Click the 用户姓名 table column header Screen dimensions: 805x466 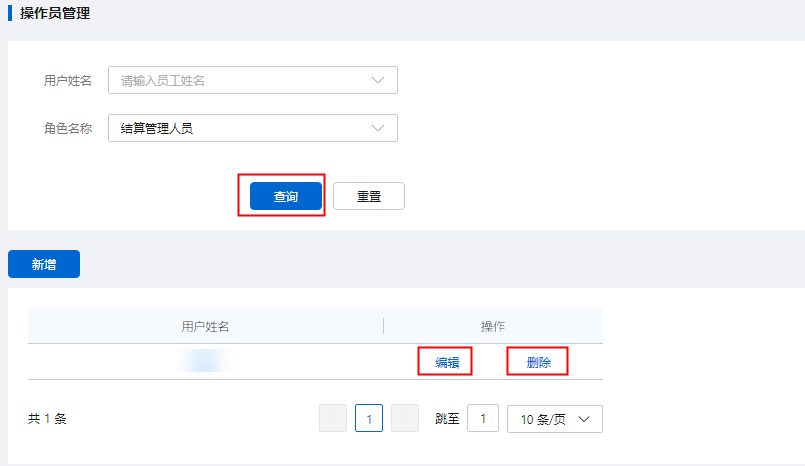point(205,326)
